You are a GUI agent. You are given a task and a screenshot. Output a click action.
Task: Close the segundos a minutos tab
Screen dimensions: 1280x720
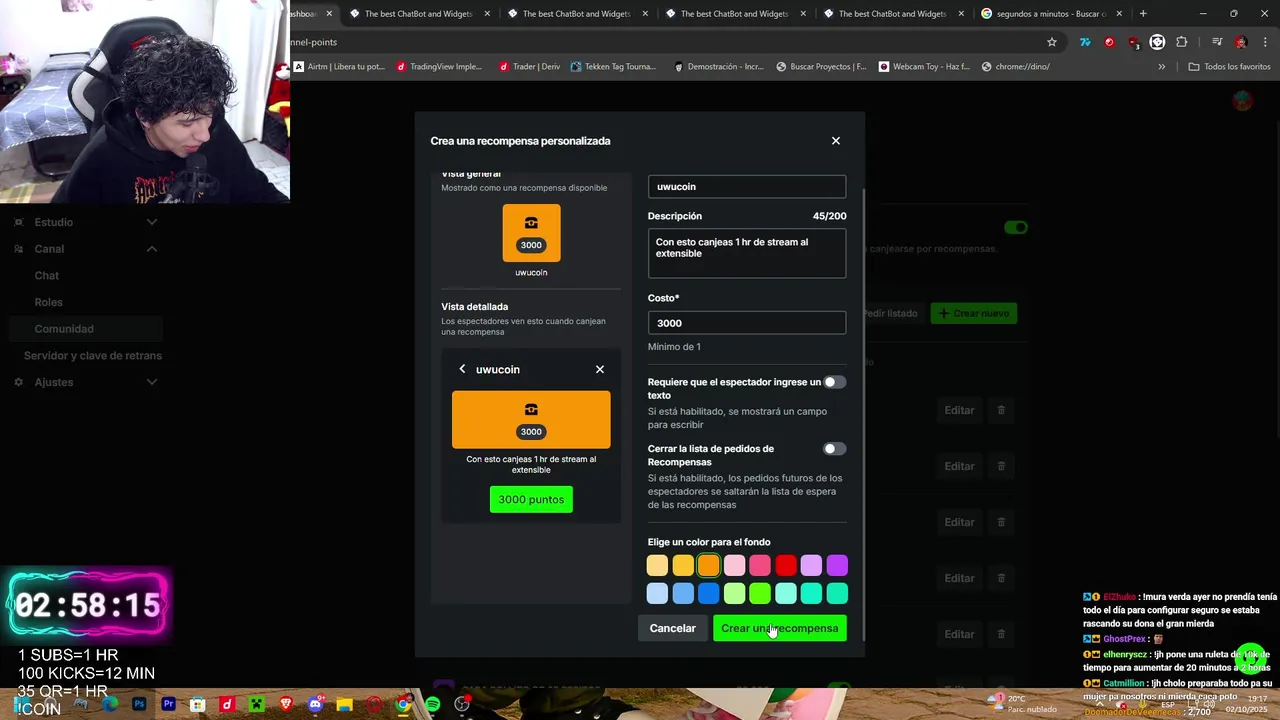[1119, 14]
